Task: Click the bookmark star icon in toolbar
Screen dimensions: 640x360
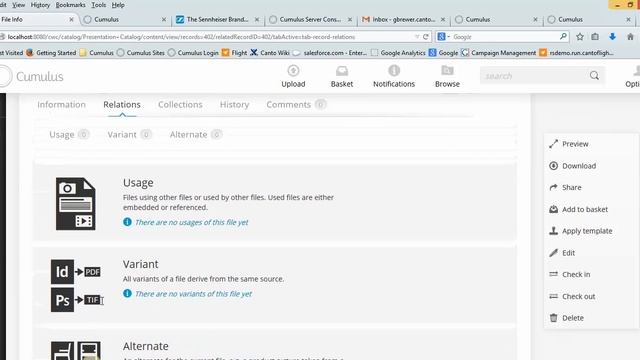Action: click(x=580, y=37)
